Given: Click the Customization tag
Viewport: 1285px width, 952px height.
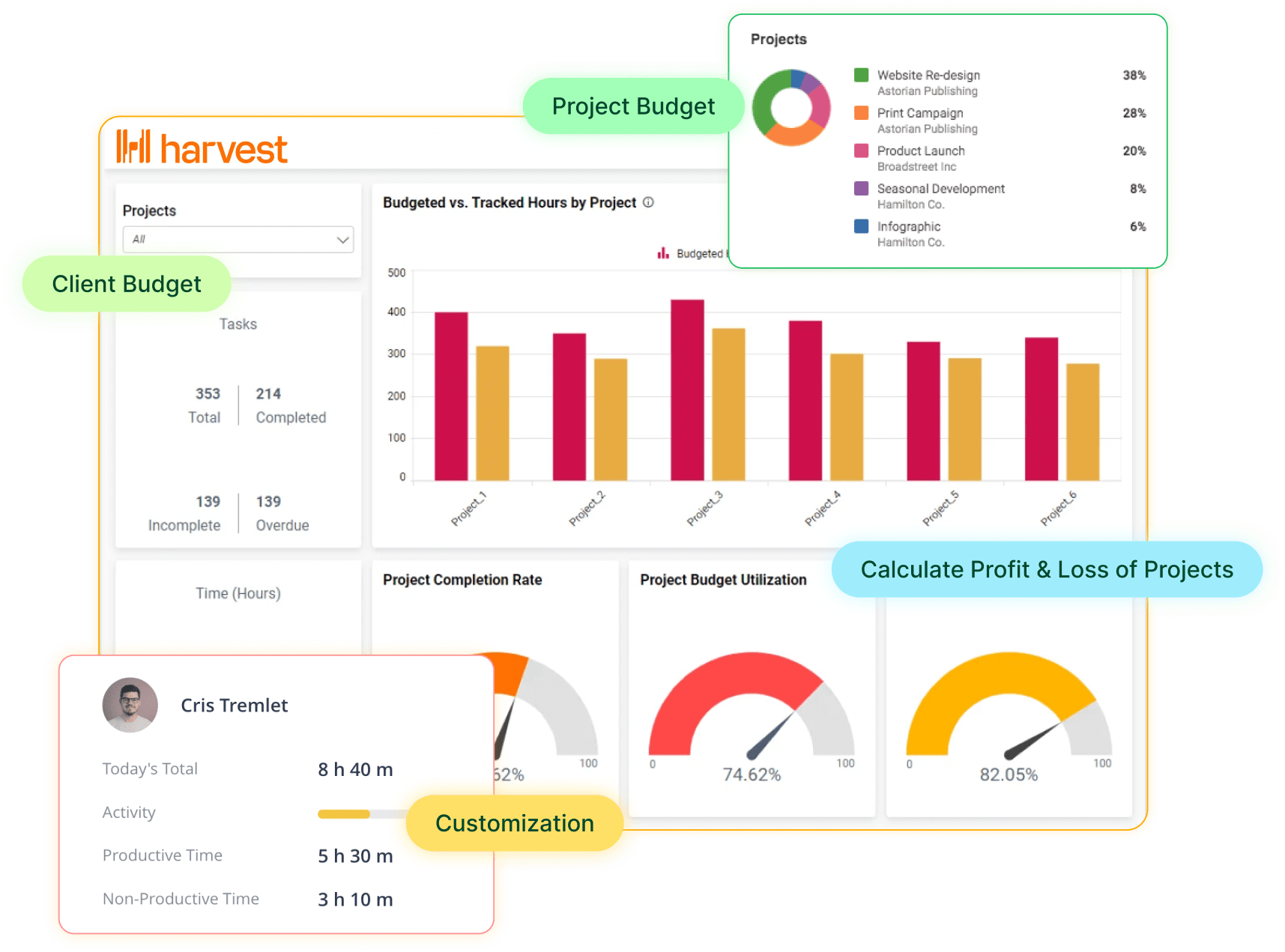Looking at the screenshot, I should pos(515,823).
